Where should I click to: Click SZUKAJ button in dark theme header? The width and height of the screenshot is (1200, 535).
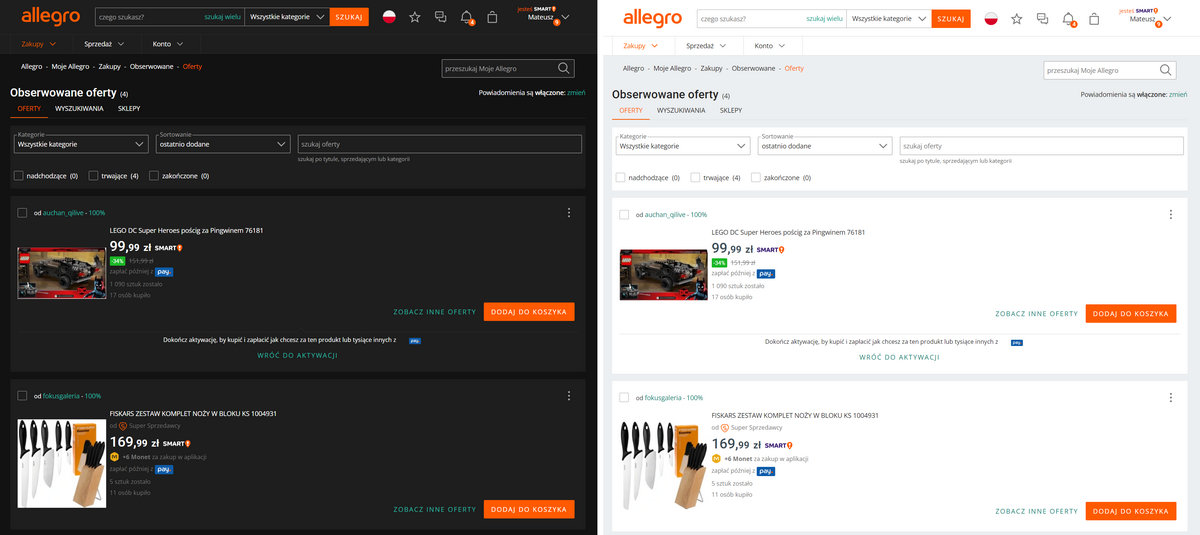(x=349, y=17)
